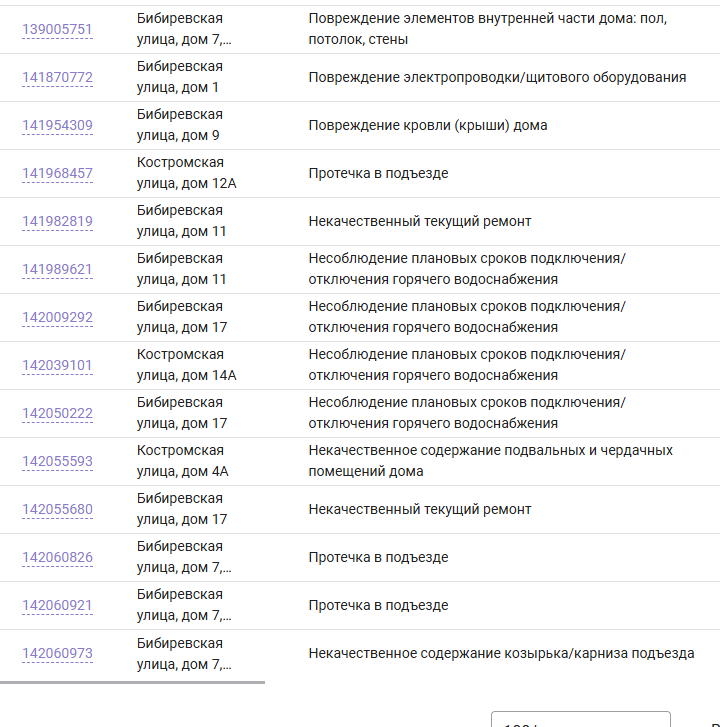This screenshot has width=720, height=727.
Task: Open request link 142060826
Action: pos(57,557)
